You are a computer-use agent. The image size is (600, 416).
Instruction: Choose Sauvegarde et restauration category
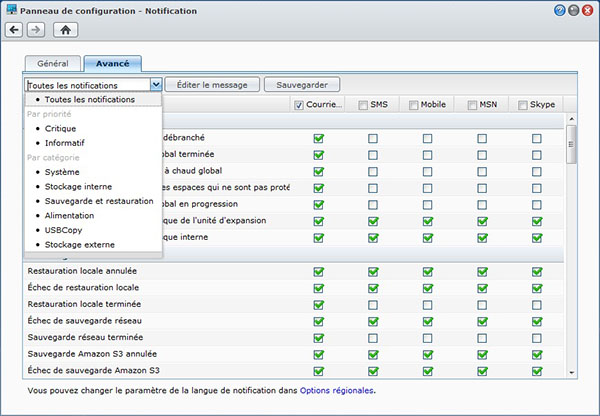(93, 201)
